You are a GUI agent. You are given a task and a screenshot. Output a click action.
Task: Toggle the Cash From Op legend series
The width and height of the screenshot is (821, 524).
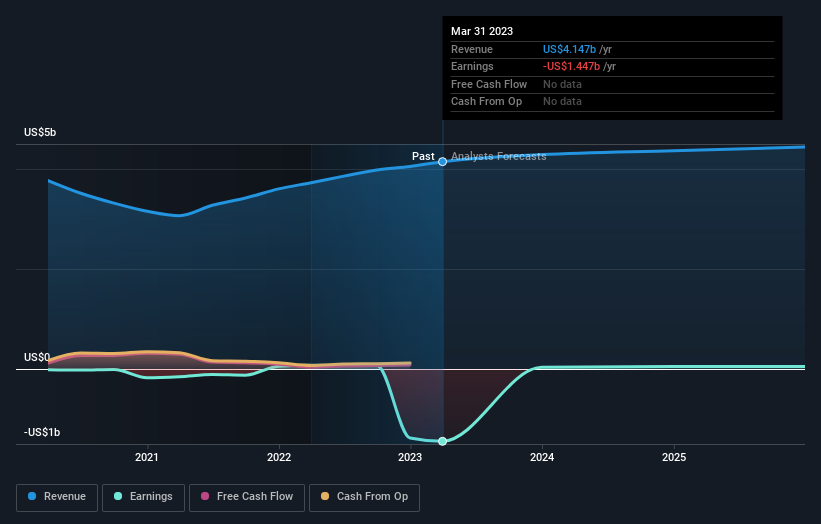coord(364,497)
